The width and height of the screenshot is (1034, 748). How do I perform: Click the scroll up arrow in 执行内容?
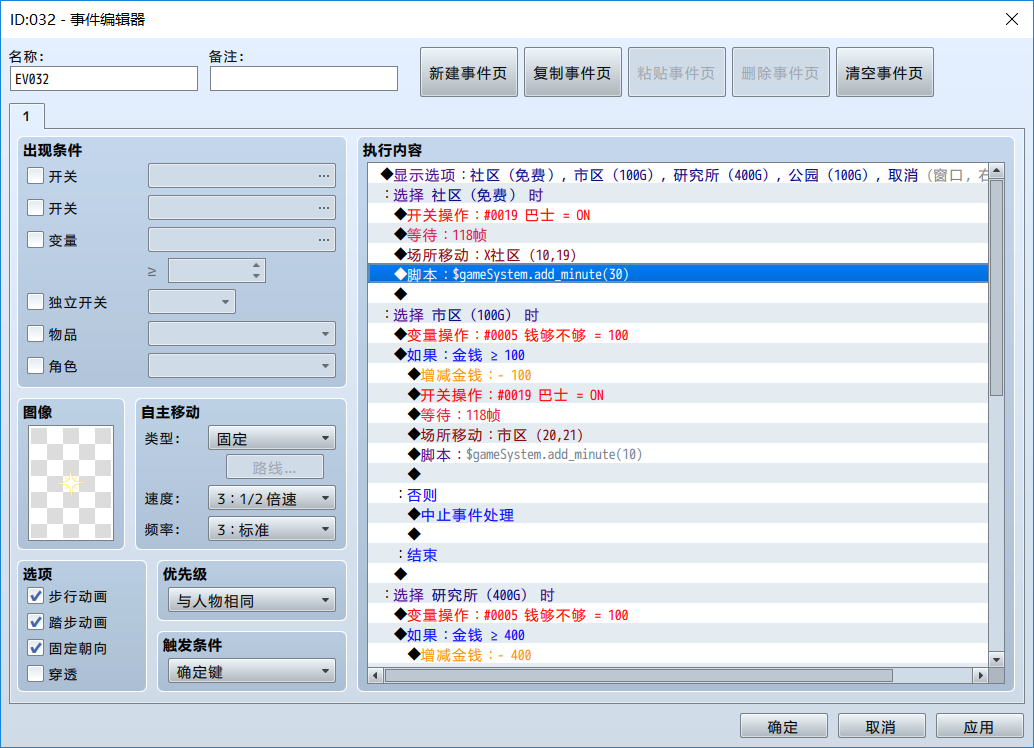click(x=996, y=171)
